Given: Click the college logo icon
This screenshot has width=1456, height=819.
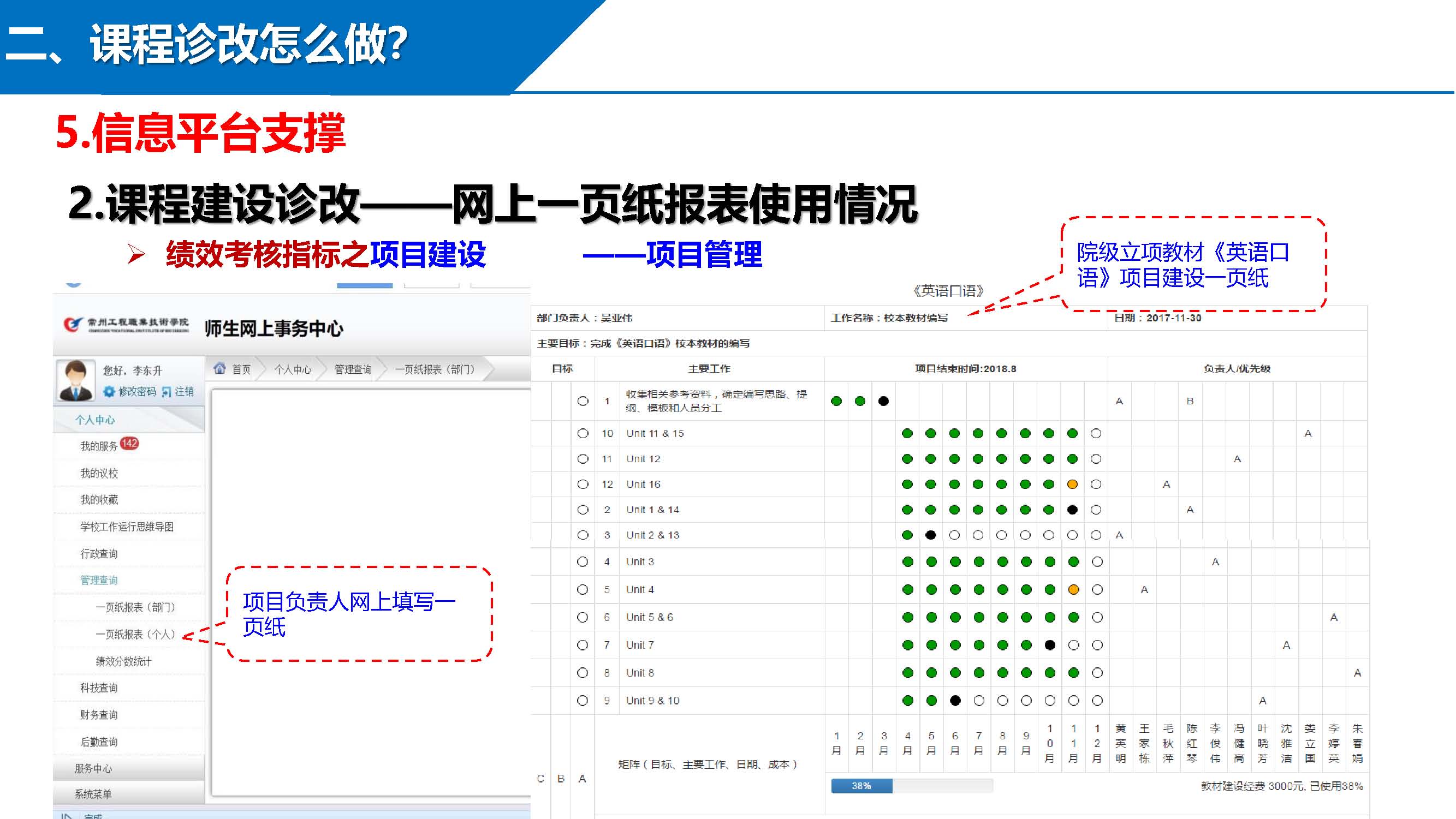Looking at the screenshot, I should tap(73, 324).
